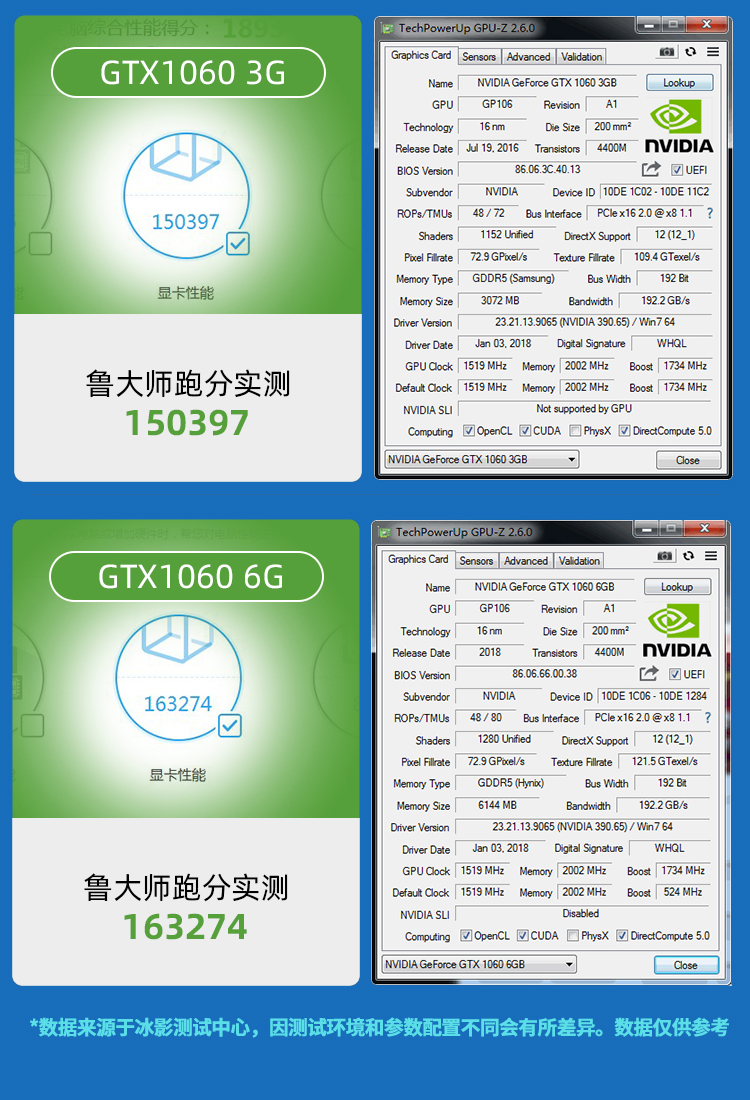Click the refresh icon in GTX 1060 6GB window
750x1100 pixels.
688,556
